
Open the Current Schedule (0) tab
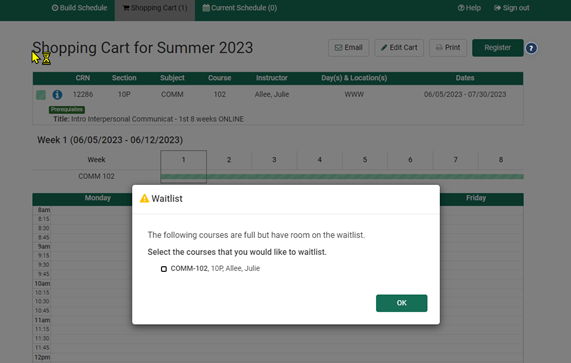click(240, 8)
